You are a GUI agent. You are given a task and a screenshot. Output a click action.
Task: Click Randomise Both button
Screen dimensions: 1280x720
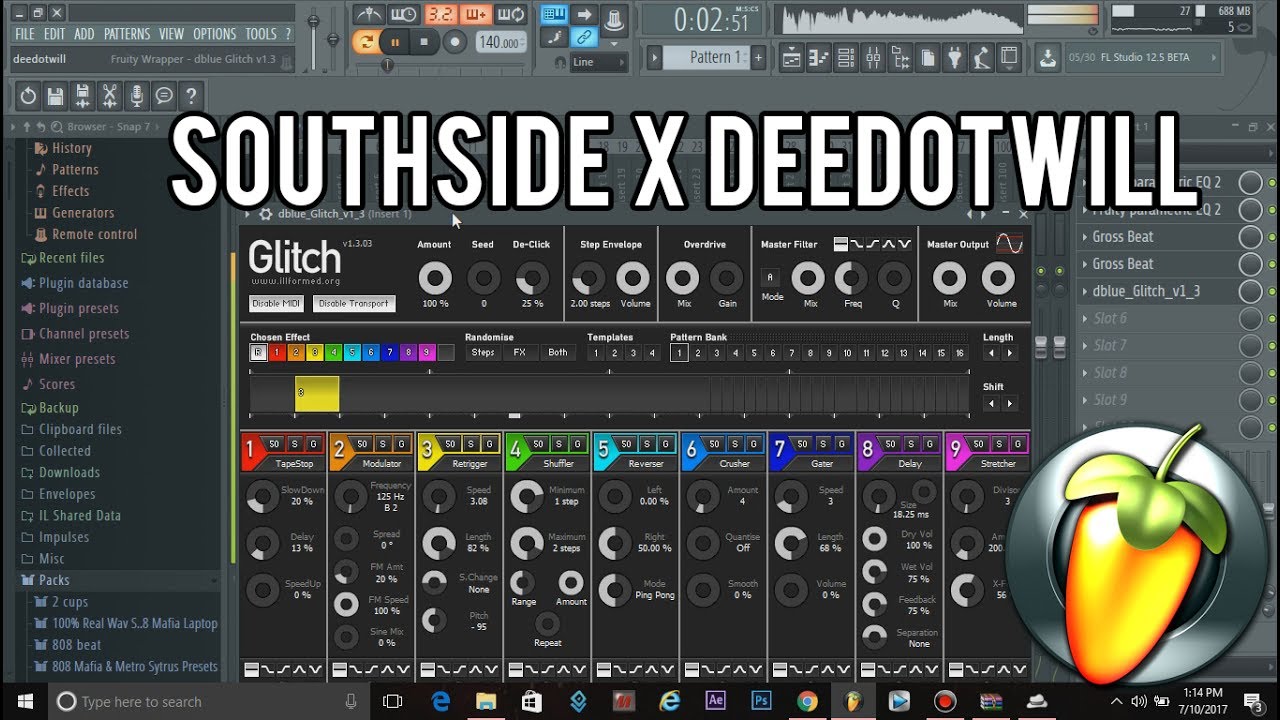pyautogui.click(x=558, y=352)
